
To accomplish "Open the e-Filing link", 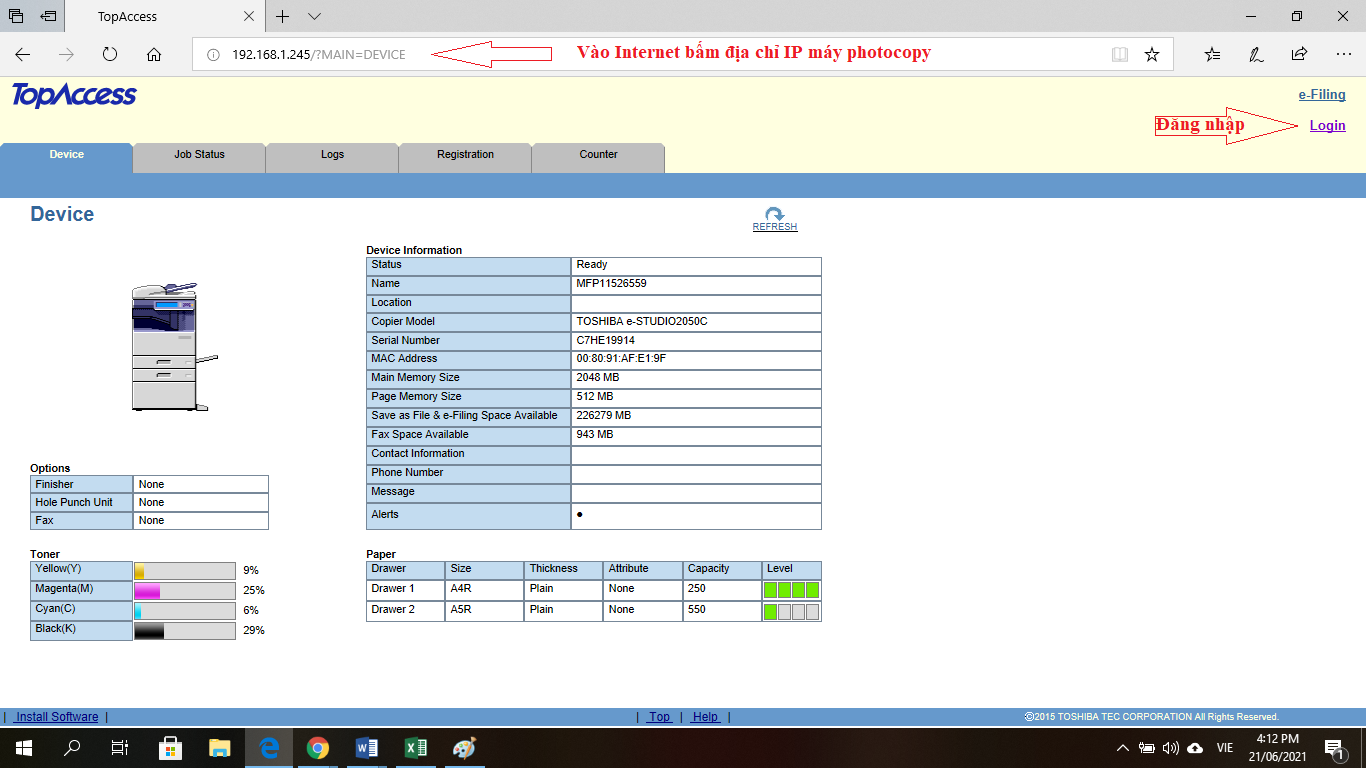I will (x=1321, y=95).
